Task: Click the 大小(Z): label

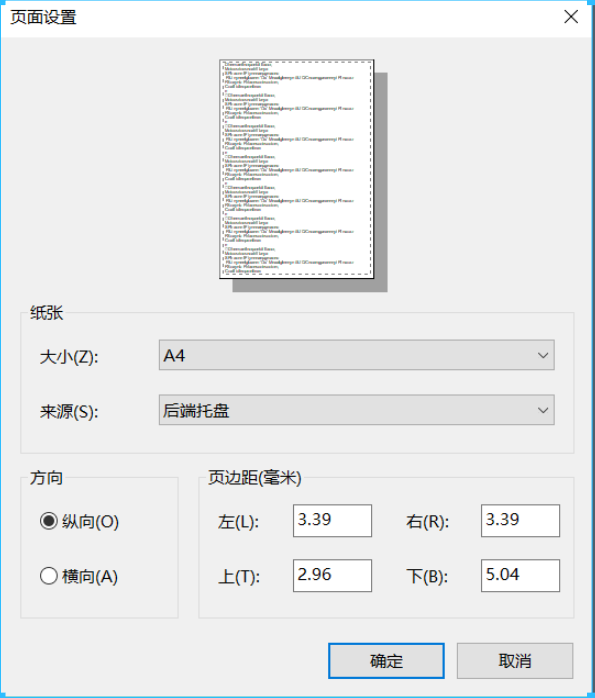Action: 69,357
